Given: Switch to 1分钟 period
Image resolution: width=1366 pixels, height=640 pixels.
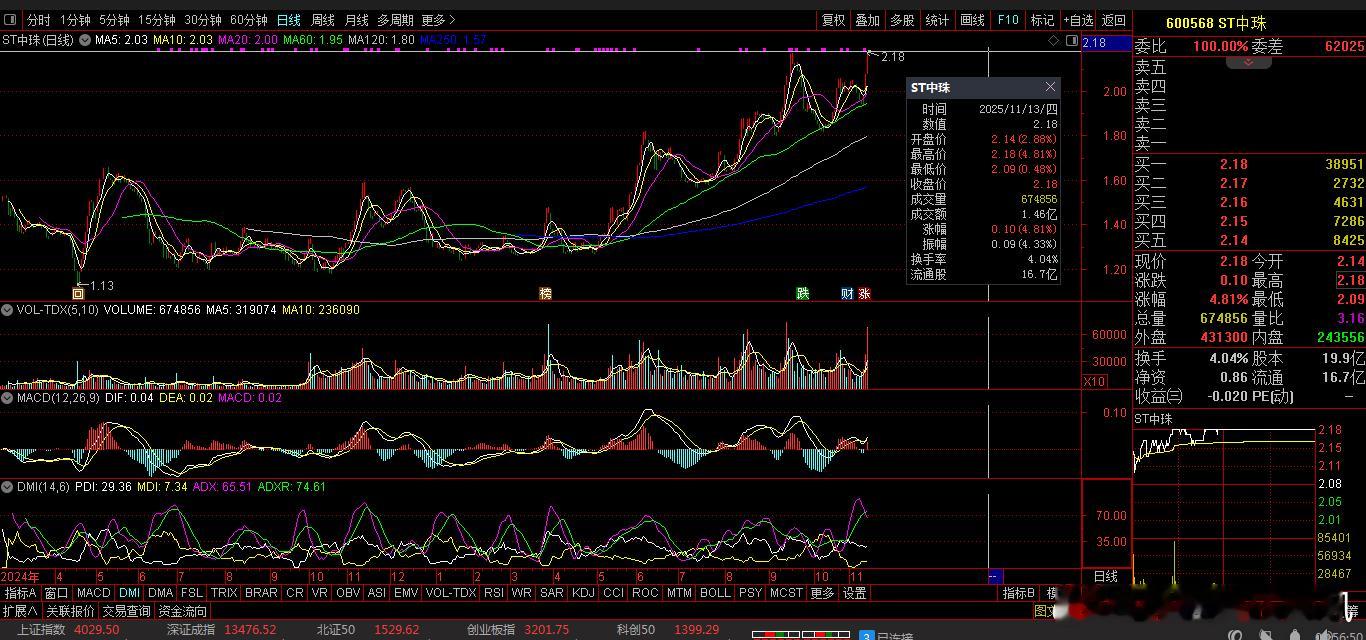Looking at the screenshot, I should click(75, 20).
